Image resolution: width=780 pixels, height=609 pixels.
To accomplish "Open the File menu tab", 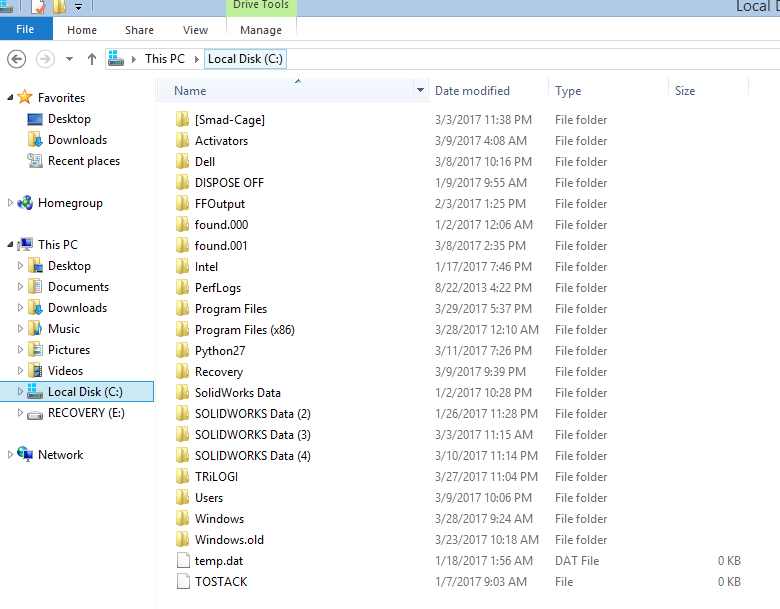I will (x=25, y=29).
